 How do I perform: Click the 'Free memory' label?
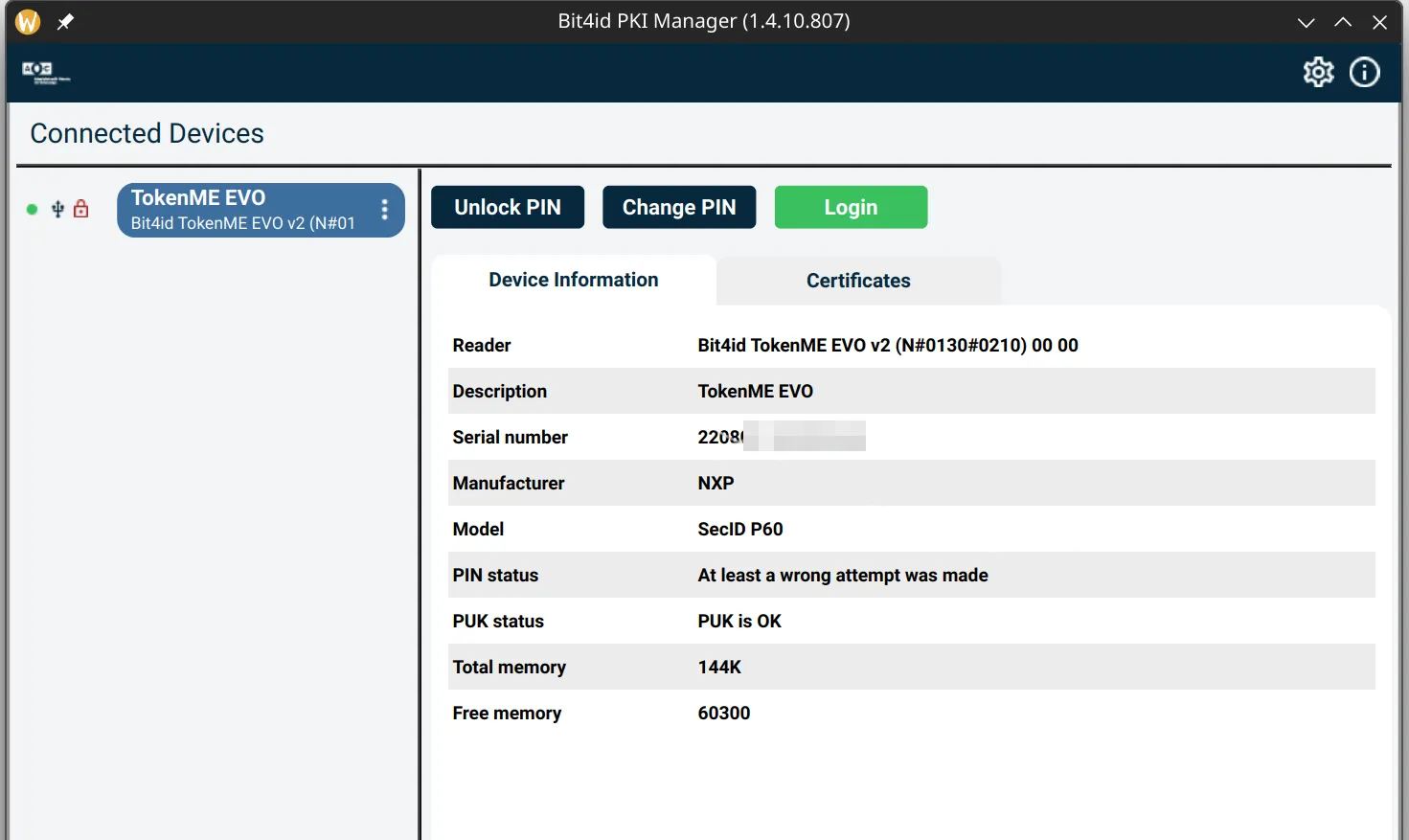(507, 713)
